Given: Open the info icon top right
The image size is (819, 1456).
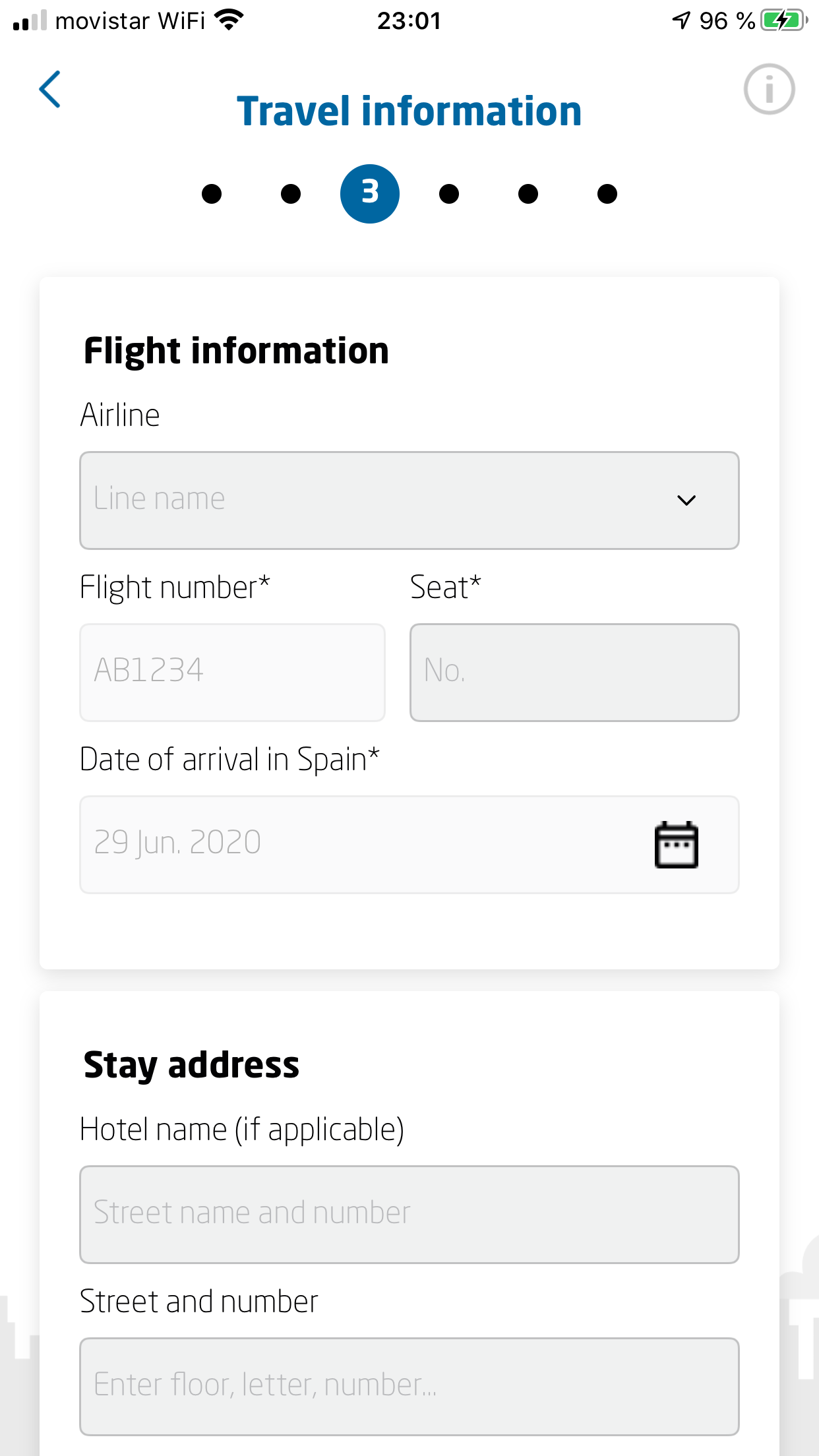Looking at the screenshot, I should tap(769, 89).
